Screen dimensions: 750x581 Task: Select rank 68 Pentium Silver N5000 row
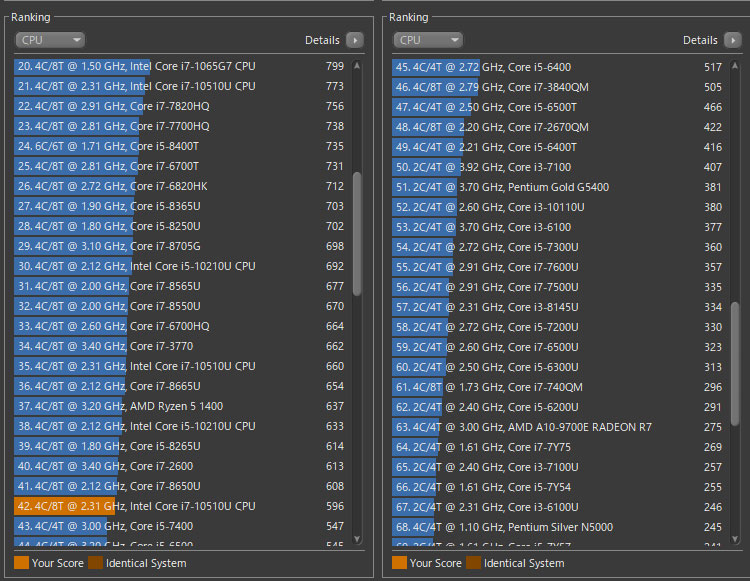(559, 527)
